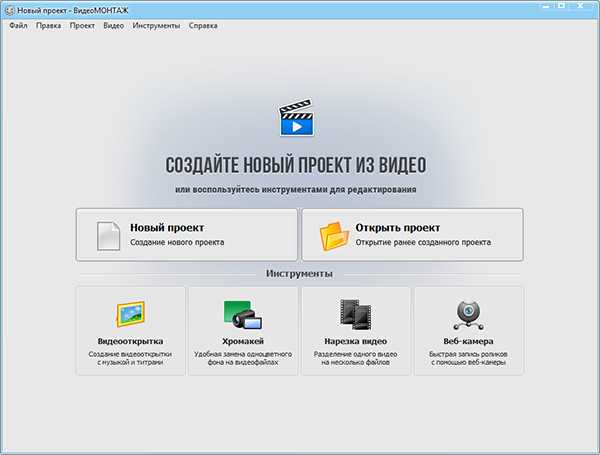Click the Видеооткрытка picture frame icon

[130, 314]
